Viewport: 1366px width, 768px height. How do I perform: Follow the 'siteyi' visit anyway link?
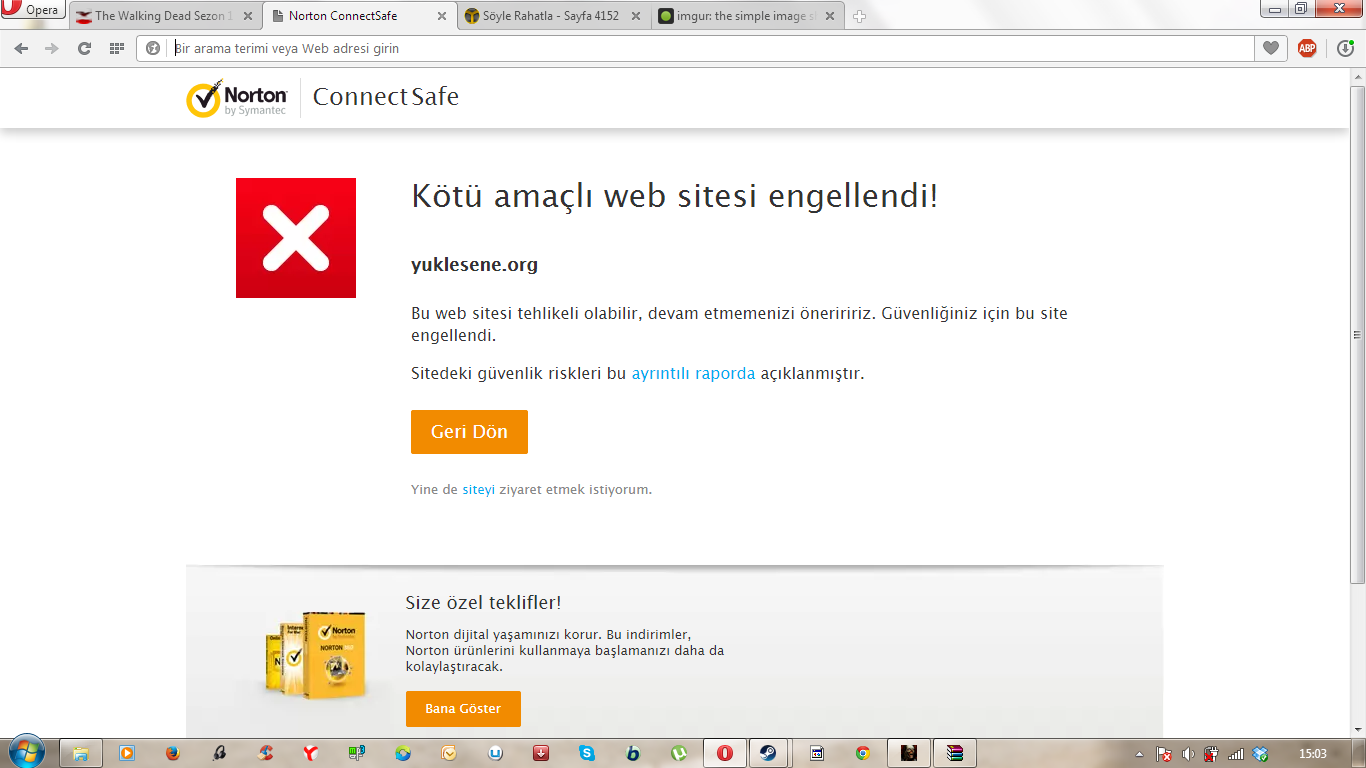pyautogui.click(x=478, y=490)
